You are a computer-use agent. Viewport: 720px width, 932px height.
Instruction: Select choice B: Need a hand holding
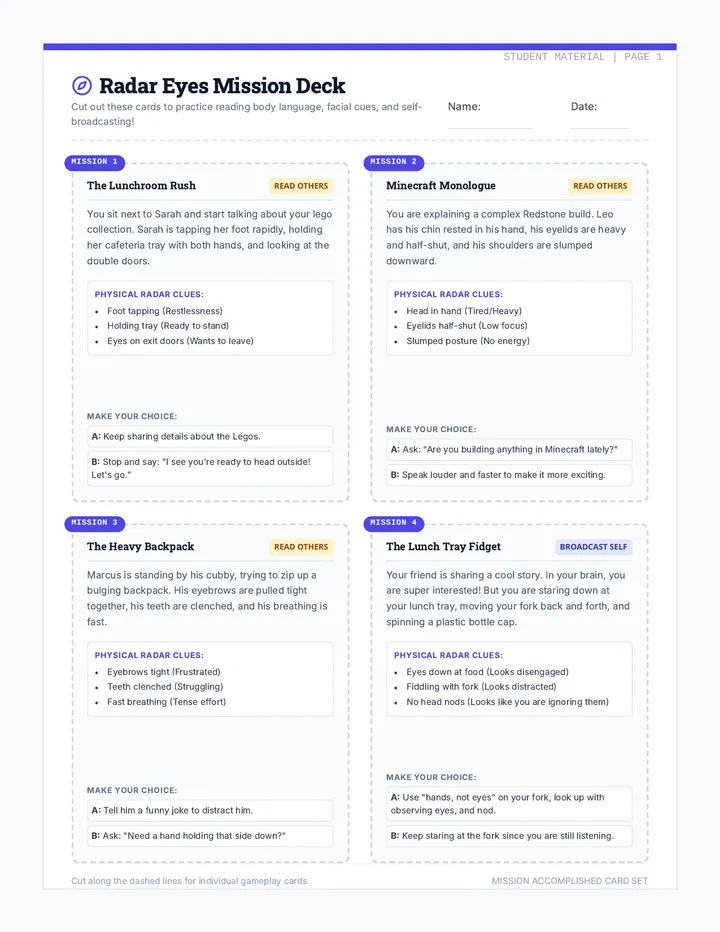[x=210, y=836]
